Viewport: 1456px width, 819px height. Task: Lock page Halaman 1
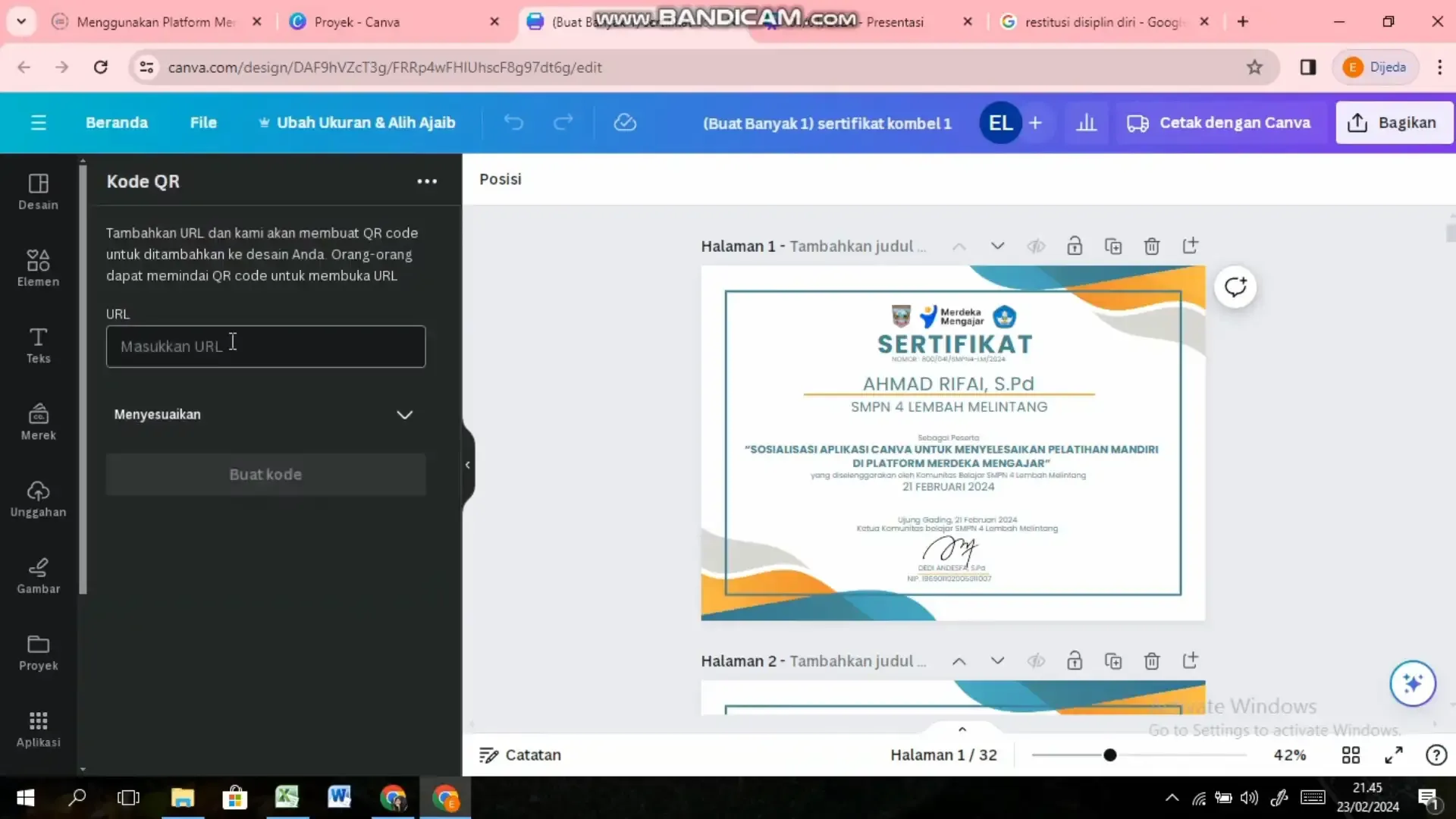point(1075,246)
